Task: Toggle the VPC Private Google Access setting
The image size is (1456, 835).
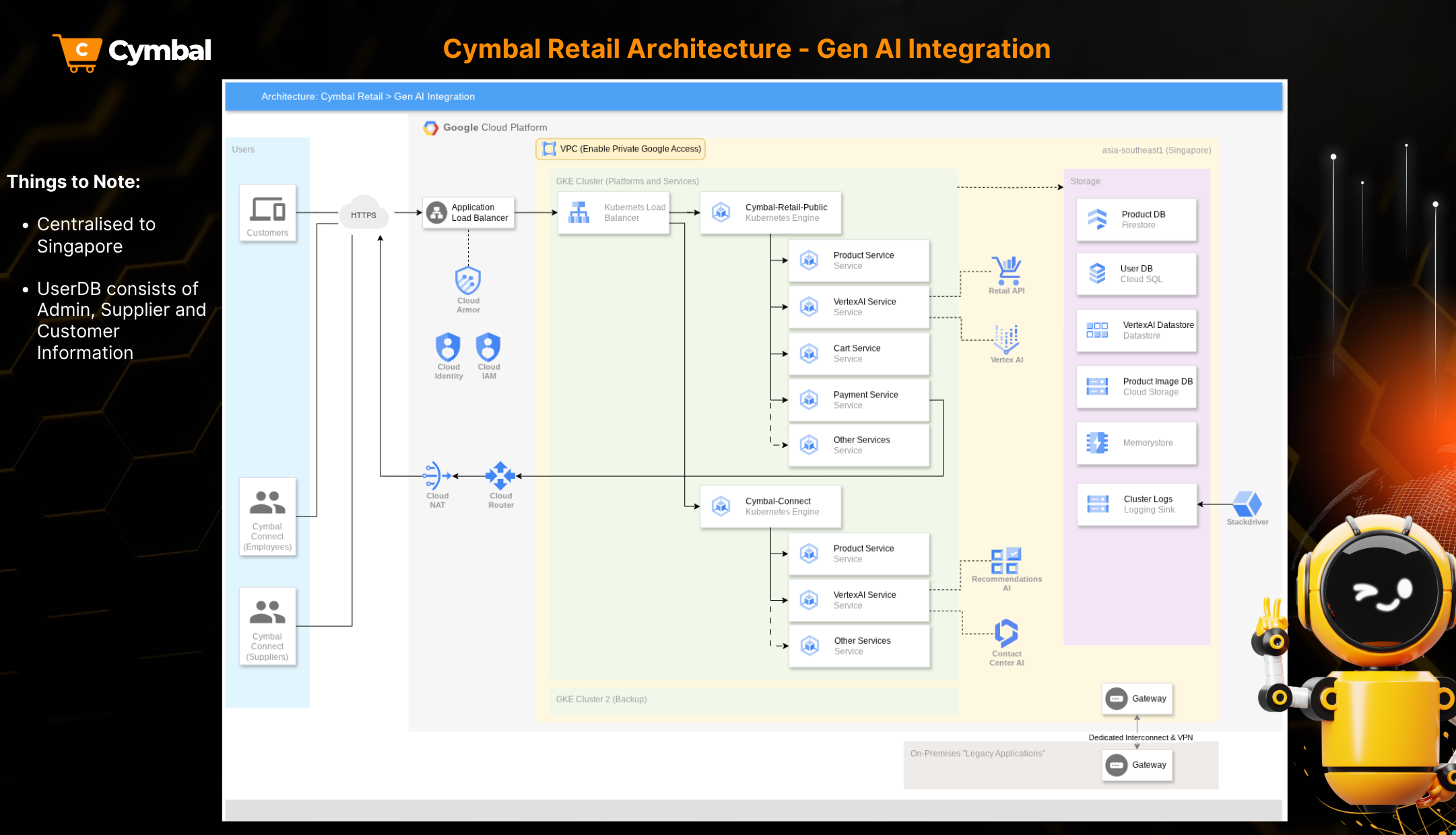Action: click(x=620, y=149)
